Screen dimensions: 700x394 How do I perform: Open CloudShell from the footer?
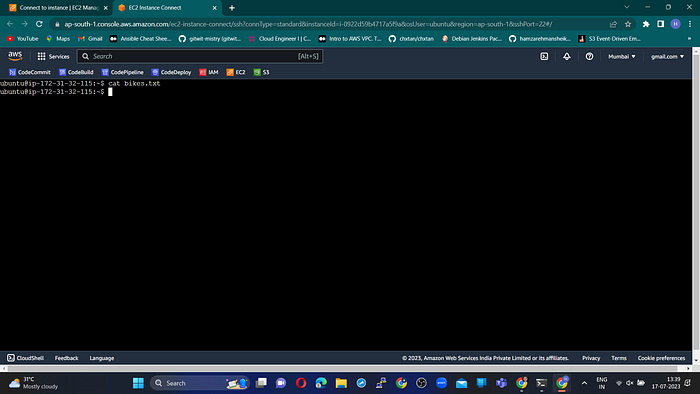(x=25, y=358)
